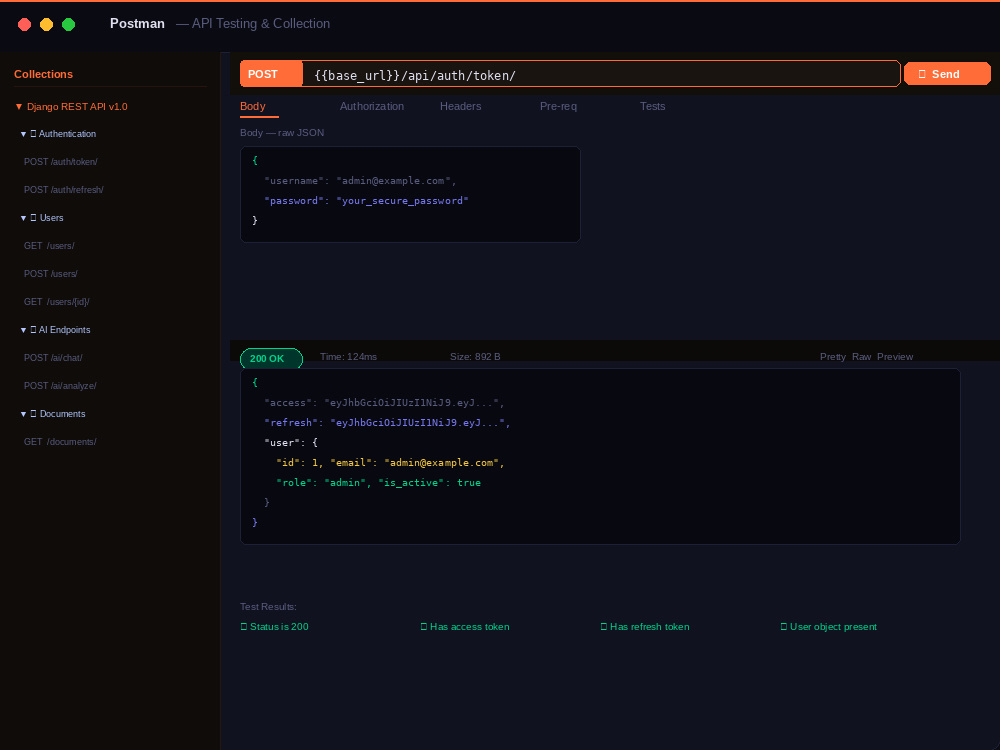Open GET /users/ request
This screenshot has width=1000, height=750.
[x=49, y=246]
